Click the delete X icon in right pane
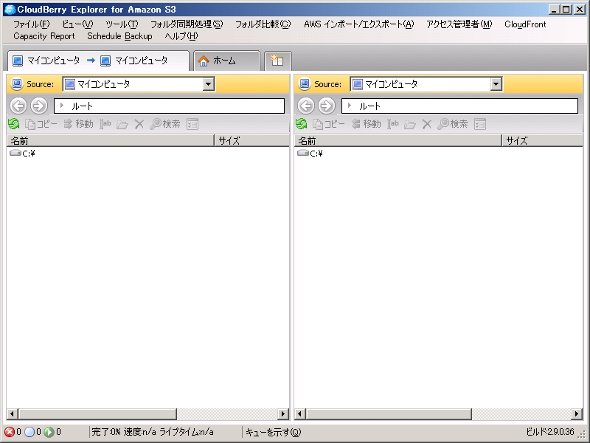590x443 pixels. (x=427, y=124)
